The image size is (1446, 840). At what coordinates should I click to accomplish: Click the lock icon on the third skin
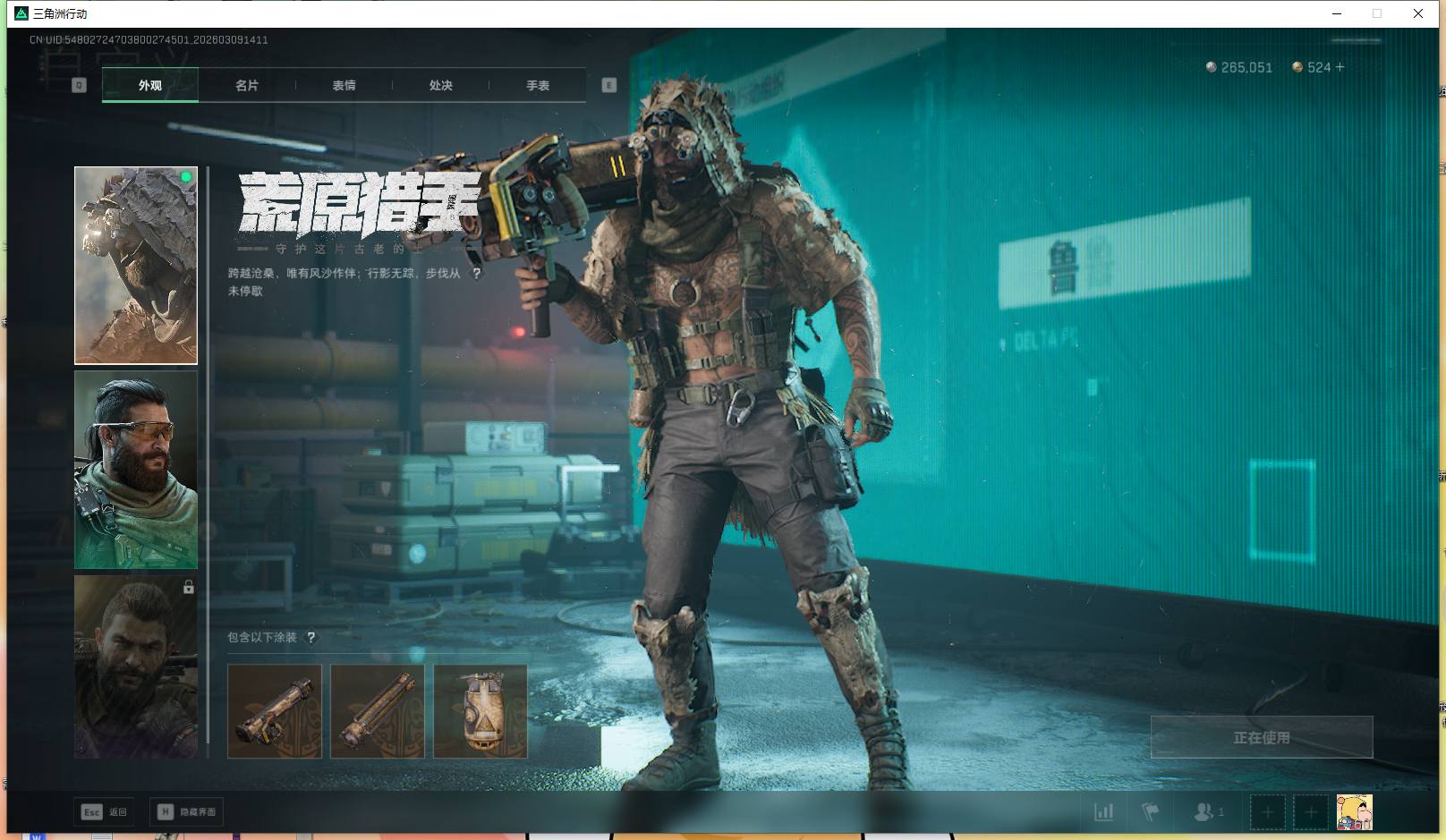pyautogui.click(x=188, y=587)
